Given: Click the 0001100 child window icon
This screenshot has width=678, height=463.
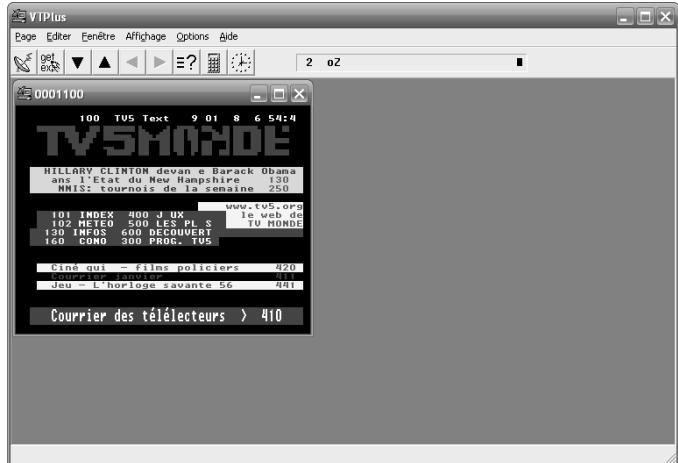Looking at the screenshot, I should pos(24,93).
